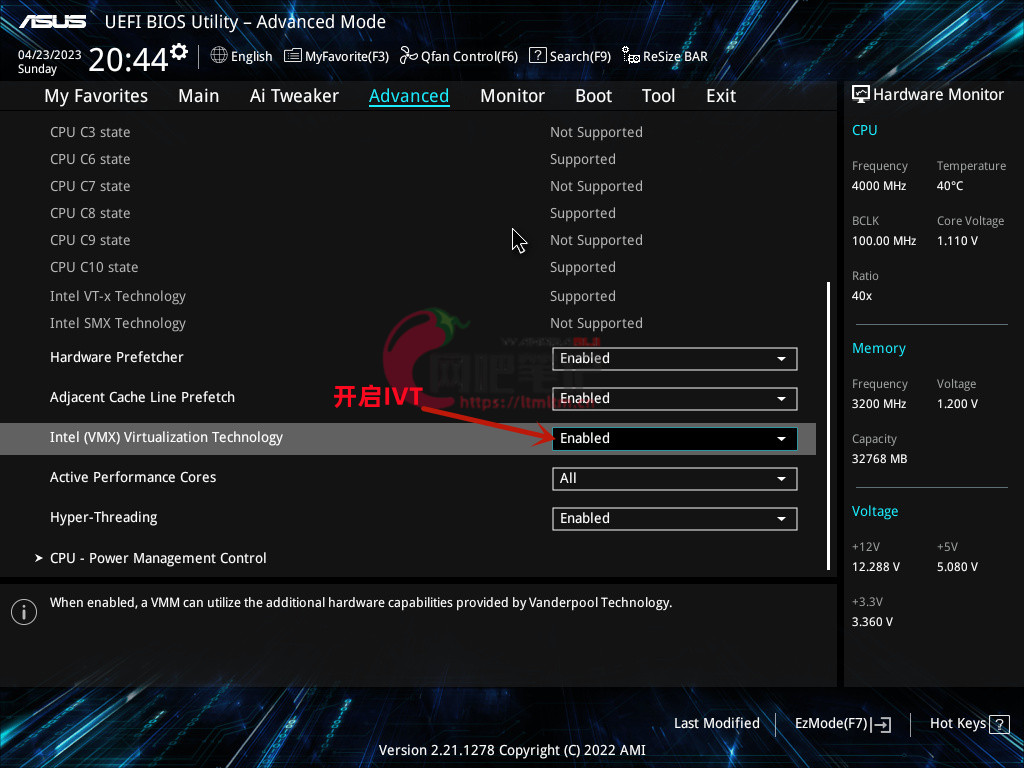1024x768 pixels.
Task: Open MyFavorite(F3) from the top bar
Action: tap(336, 56)
